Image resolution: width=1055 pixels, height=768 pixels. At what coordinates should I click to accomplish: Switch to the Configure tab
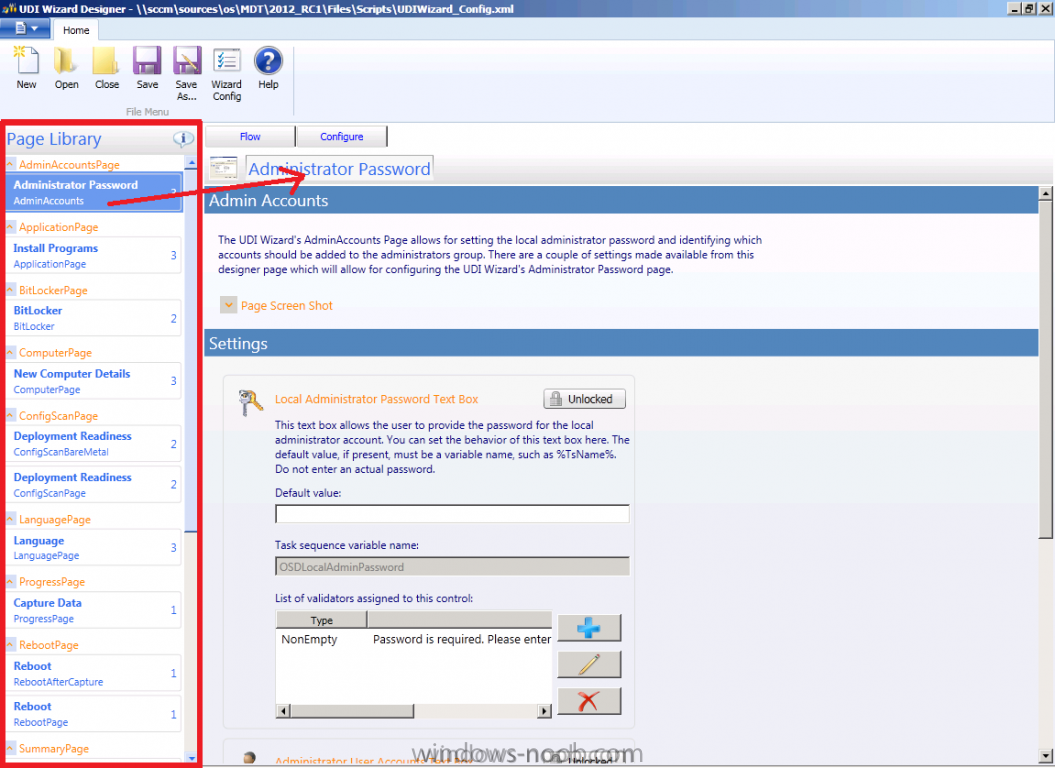342,137
